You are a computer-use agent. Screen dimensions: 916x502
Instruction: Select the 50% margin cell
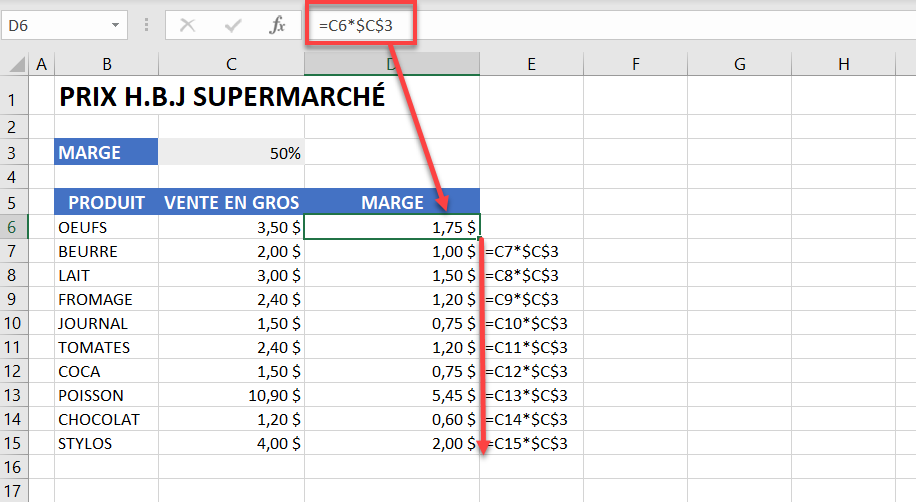(231, 152)
